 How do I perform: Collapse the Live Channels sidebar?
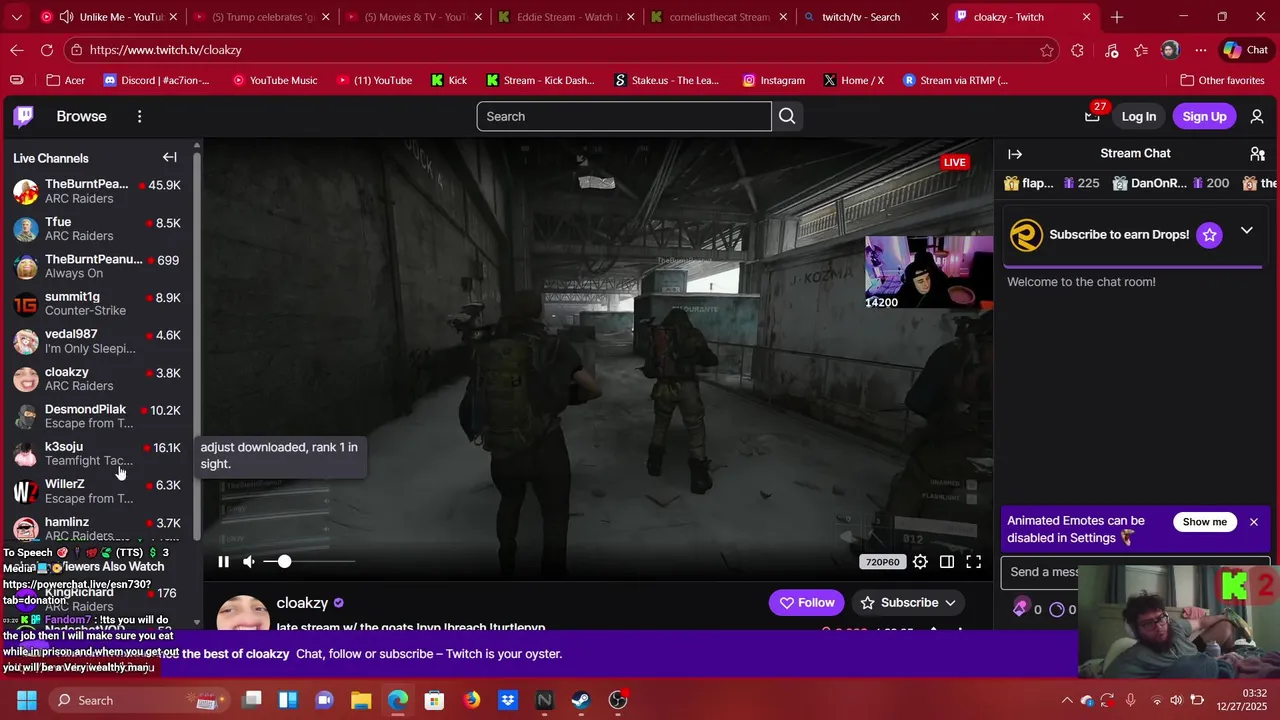[x=170, y=157]
